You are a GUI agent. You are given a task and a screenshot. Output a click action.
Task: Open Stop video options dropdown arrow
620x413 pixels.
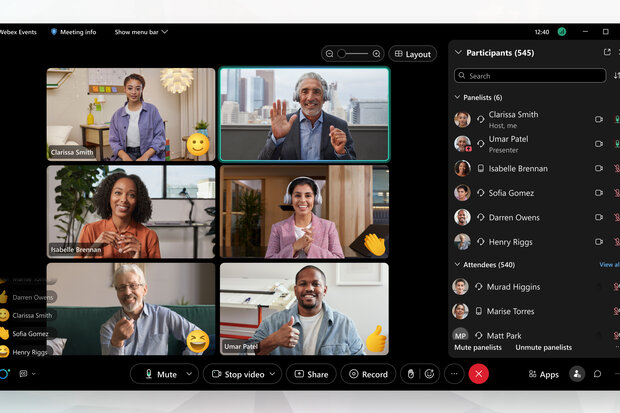coord(272,373)
